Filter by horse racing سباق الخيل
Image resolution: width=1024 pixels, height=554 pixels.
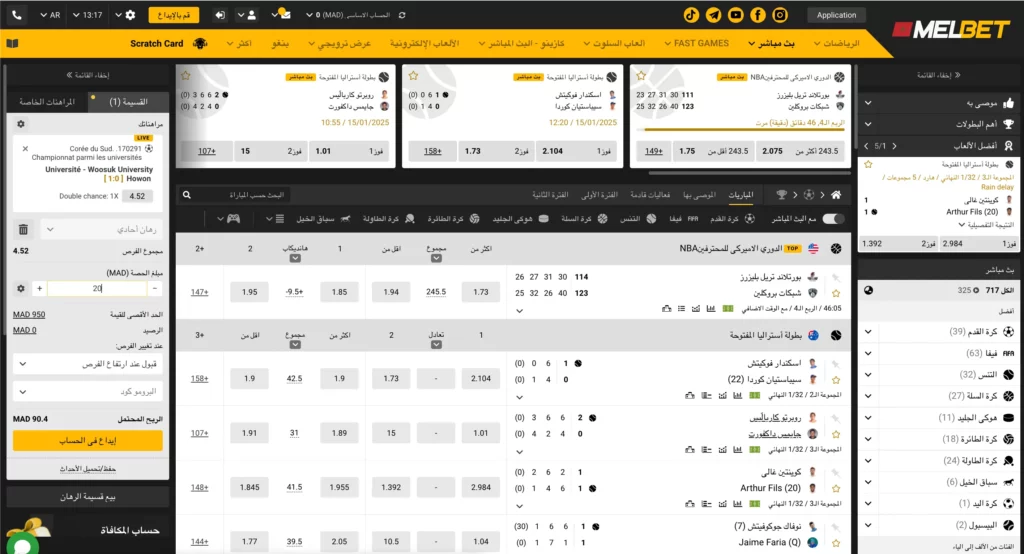[x=323, y=219]
